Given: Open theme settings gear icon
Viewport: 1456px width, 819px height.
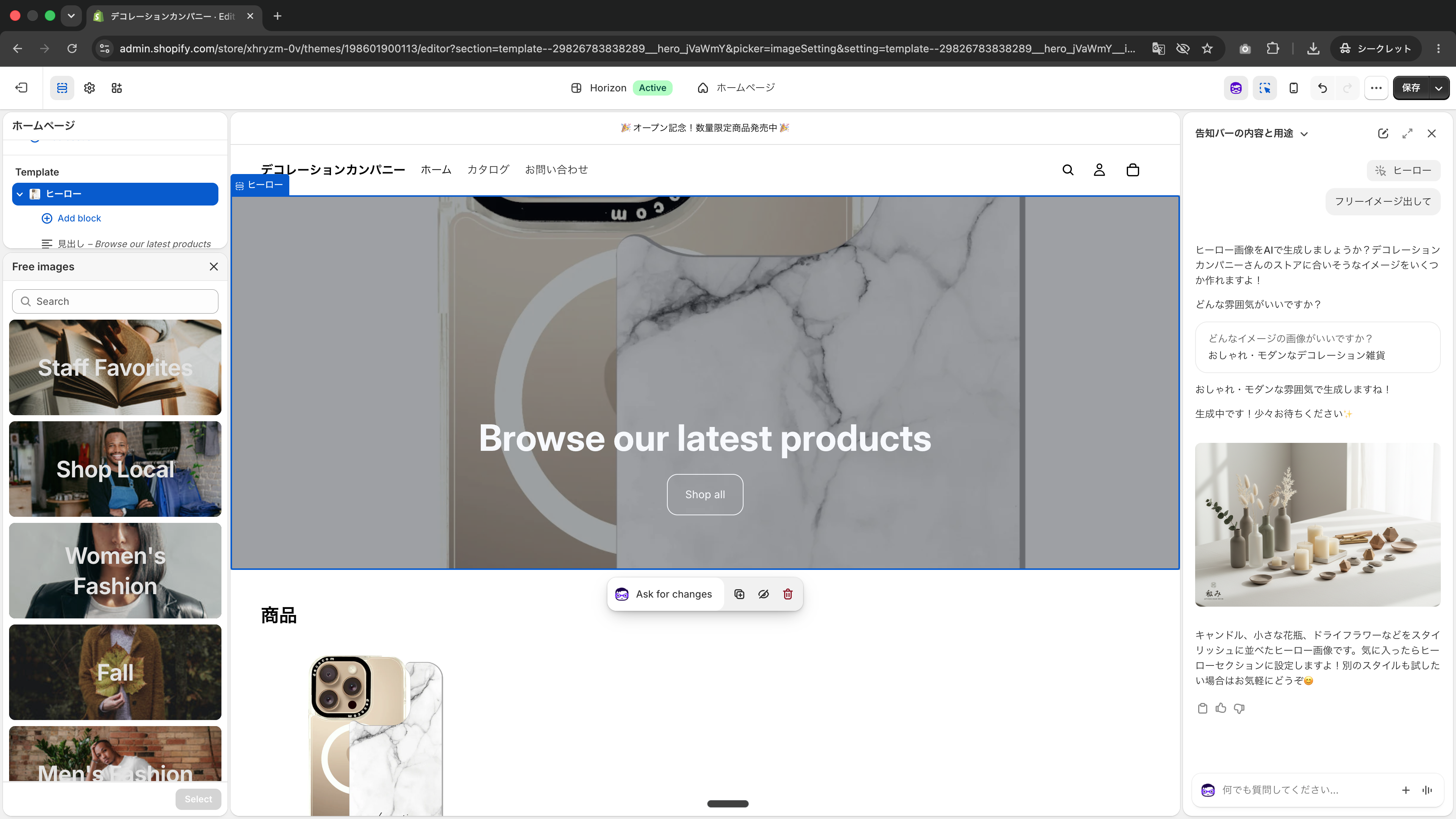Looking at the screenshot, I should tap(89, 88).
